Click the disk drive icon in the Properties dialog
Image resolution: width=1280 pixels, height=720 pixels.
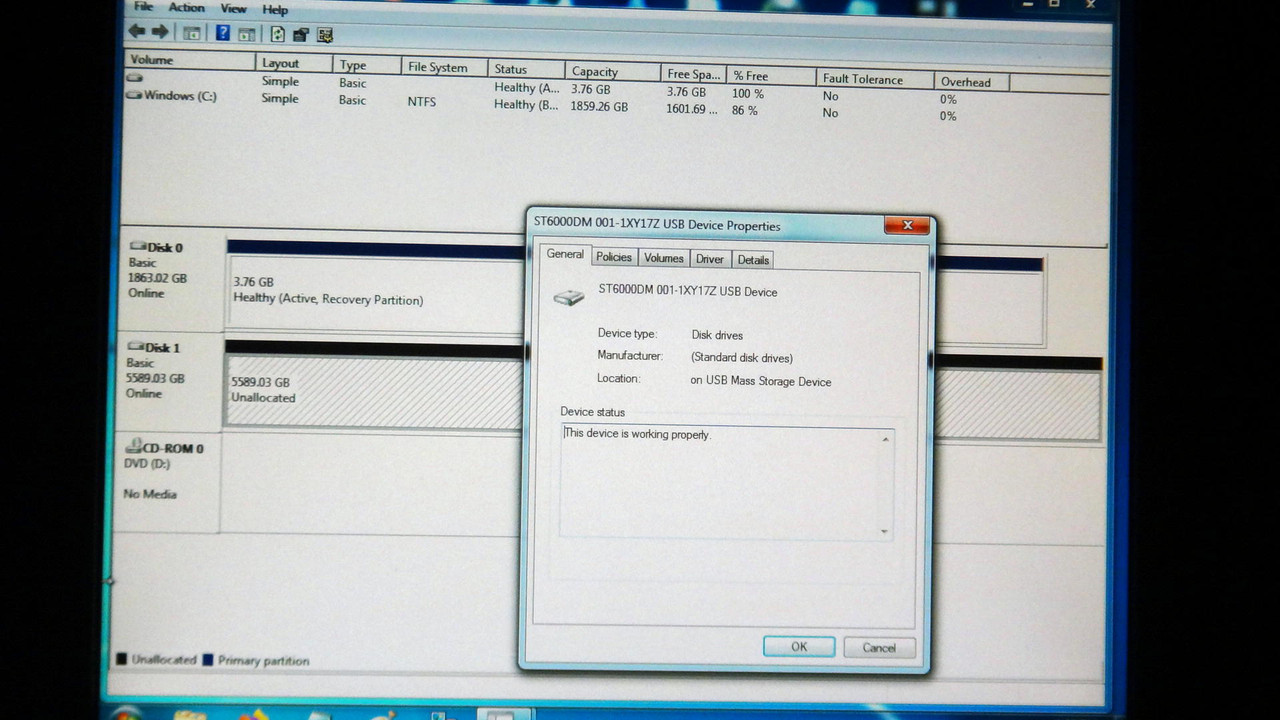pyautogui.click(x=569, y=297)
